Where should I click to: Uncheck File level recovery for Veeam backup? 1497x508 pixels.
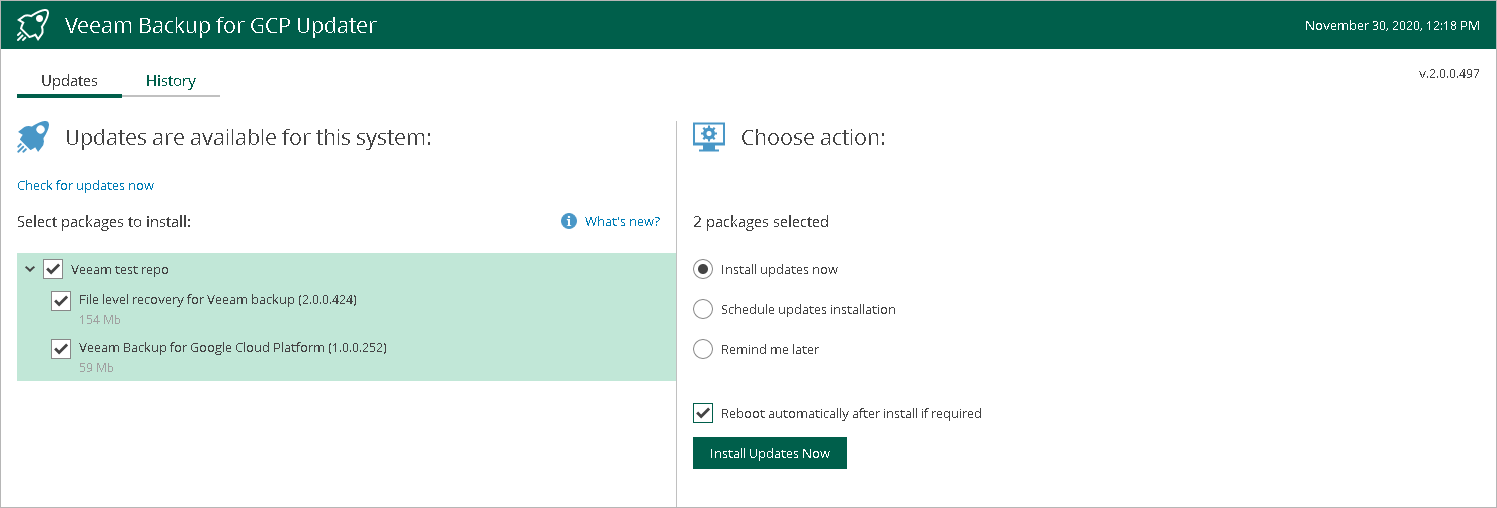[x=61, y=300]
